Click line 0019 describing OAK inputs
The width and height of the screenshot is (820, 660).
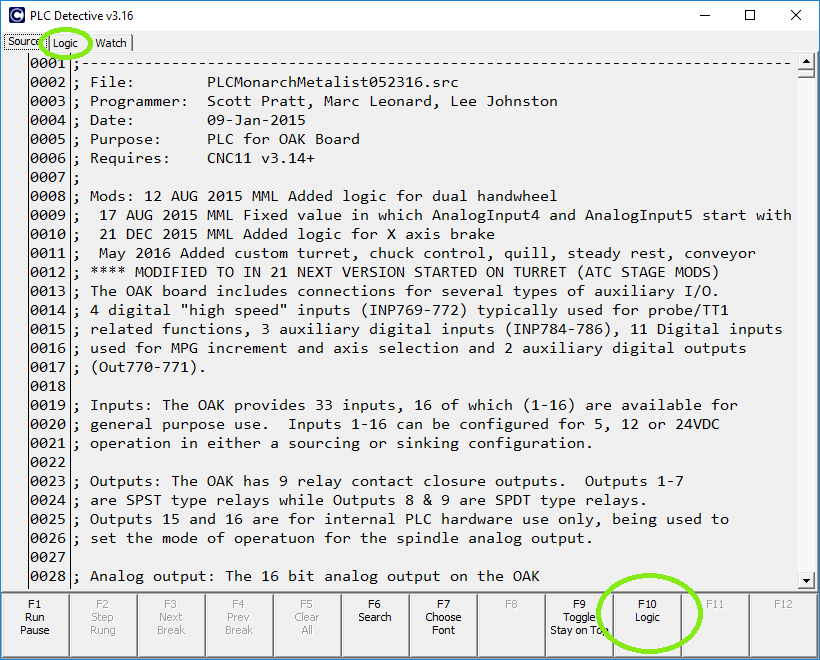click(414, 405)
